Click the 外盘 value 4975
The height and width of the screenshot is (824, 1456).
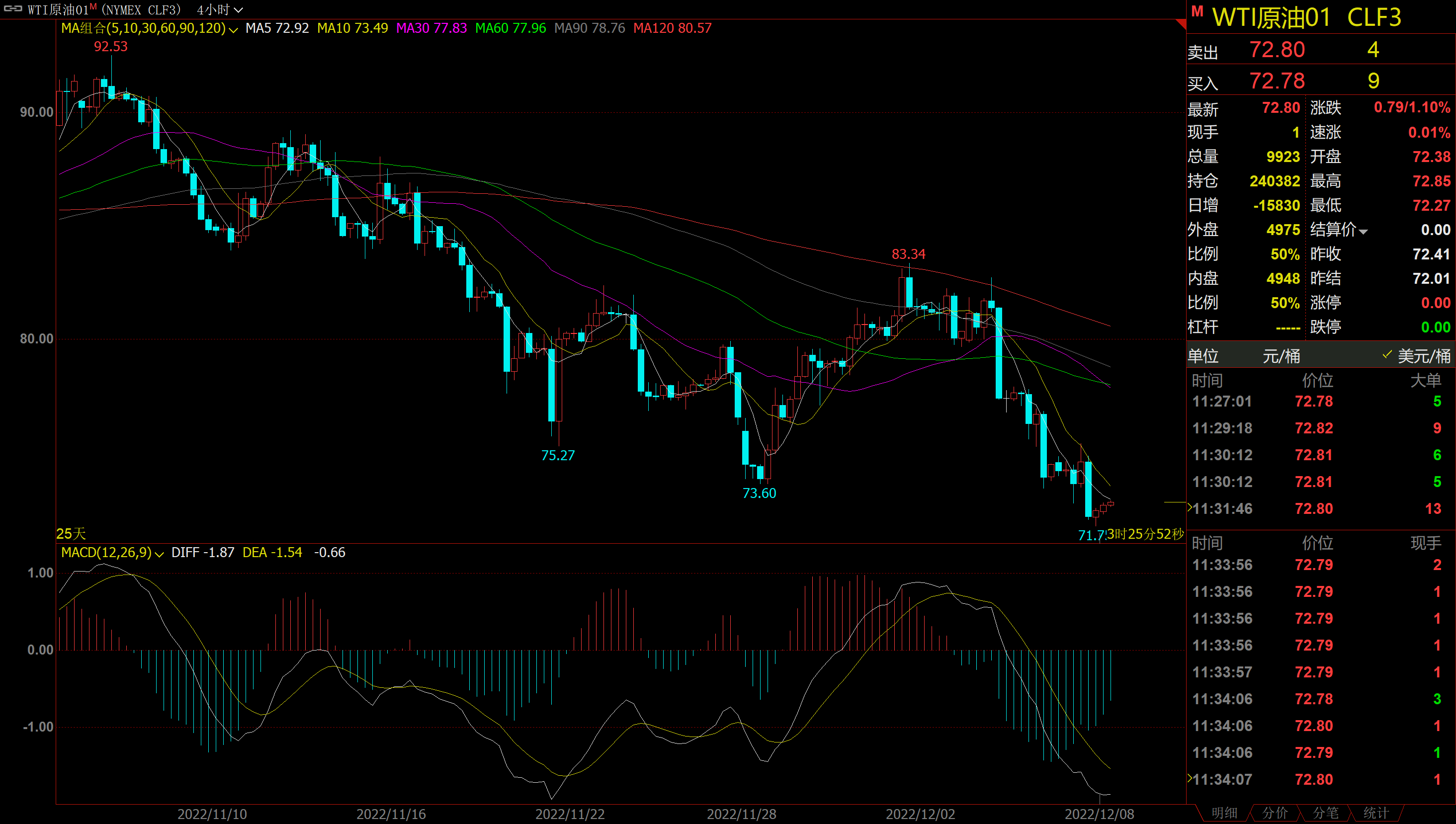[1283, 230]
